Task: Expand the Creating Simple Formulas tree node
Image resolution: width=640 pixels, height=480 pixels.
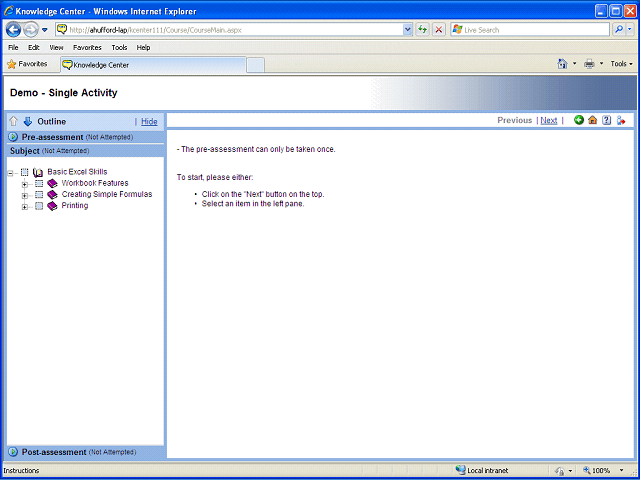Action: 24,196
